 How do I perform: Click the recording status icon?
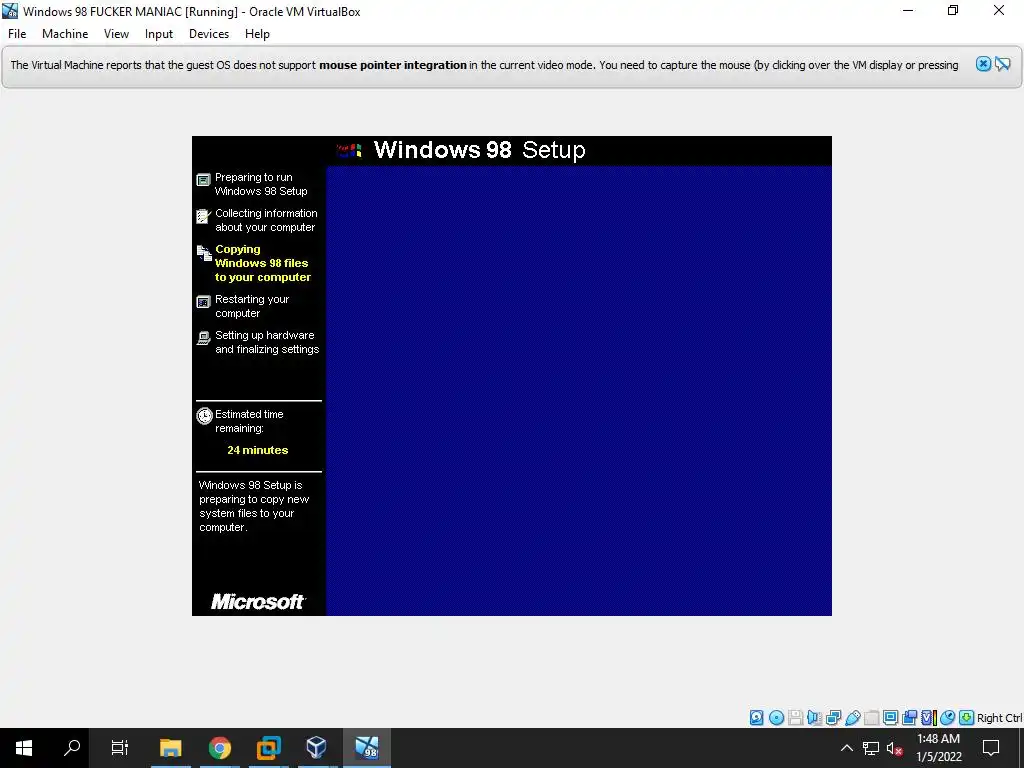[x=910, y=718]
